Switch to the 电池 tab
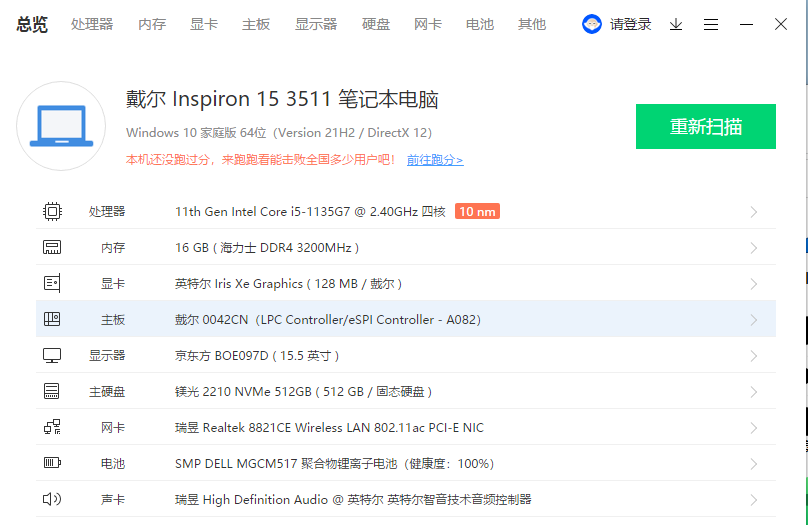Viewport: 808px width, 525px height. (x=480, y=24)
